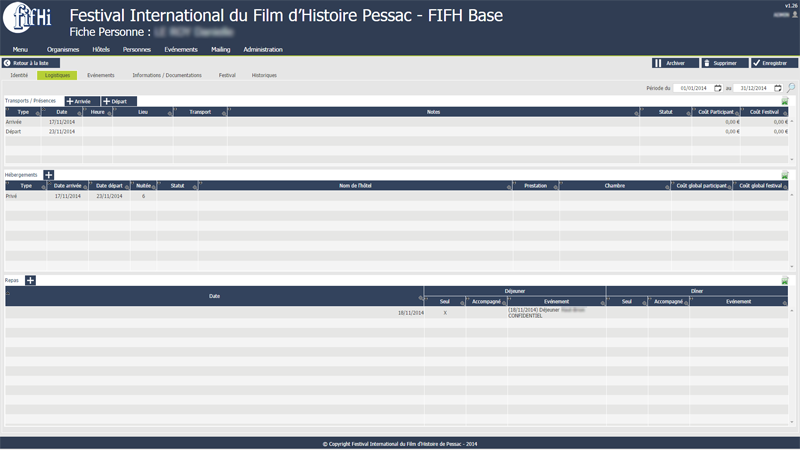This screenshot has width=800, height=450.
Task: Open the Administration menu
Action: click(263, 49)
